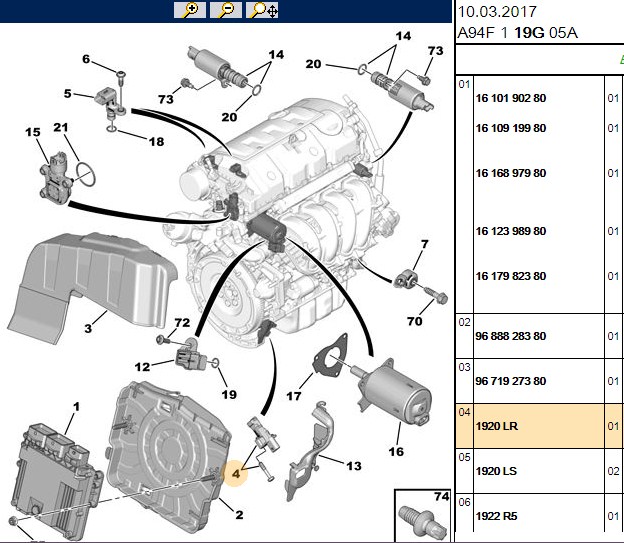Click the highlighted callout number 4
This screenshot has height=543, width=624.
click(x=236, y=474)
